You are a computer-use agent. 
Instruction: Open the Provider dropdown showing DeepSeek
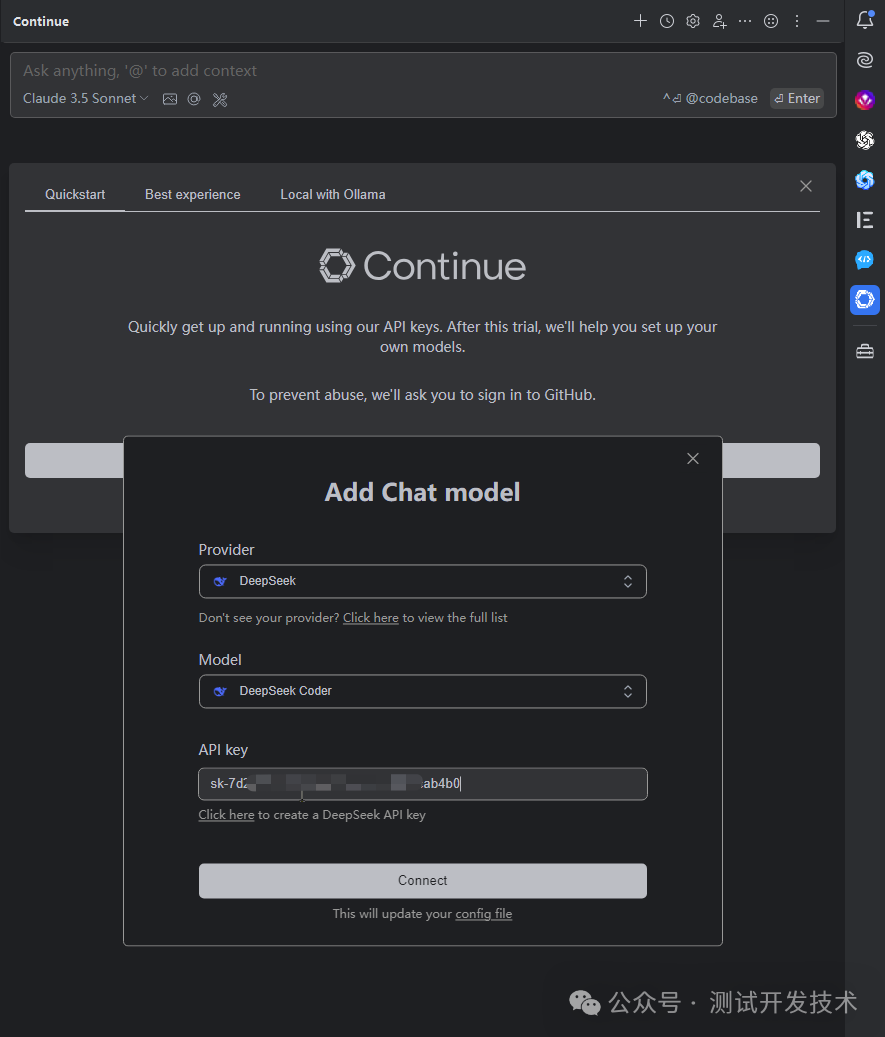coord(423,581)
